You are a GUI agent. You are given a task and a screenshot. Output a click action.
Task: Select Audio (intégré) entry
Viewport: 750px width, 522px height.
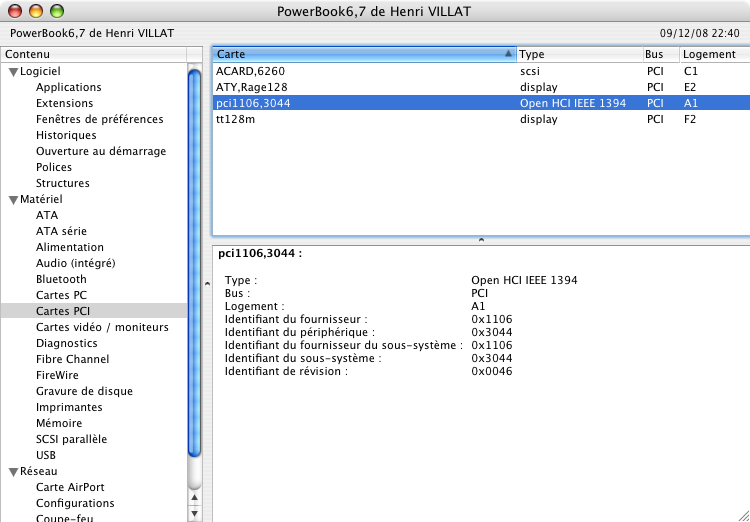pyautogui.click(x=76, y=263)
